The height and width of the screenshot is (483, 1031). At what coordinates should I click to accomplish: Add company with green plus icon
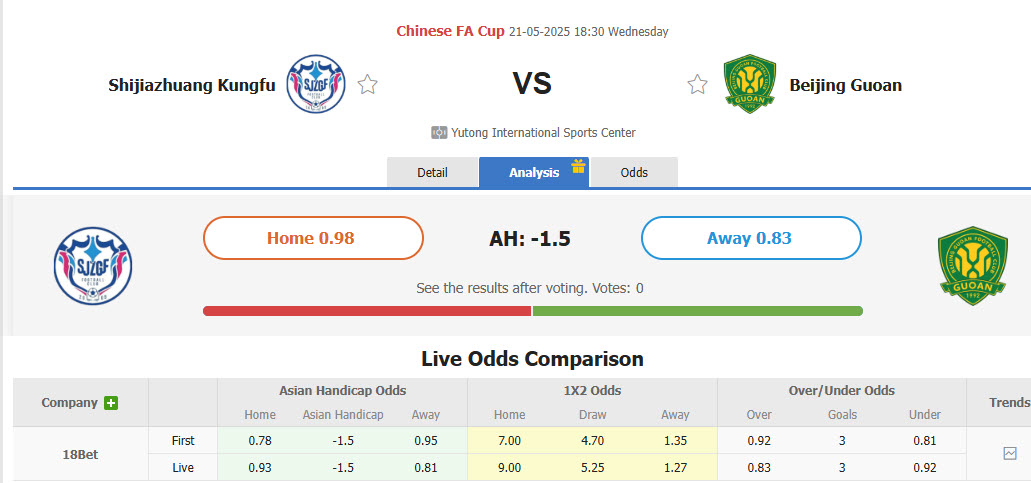coord(111,403)
